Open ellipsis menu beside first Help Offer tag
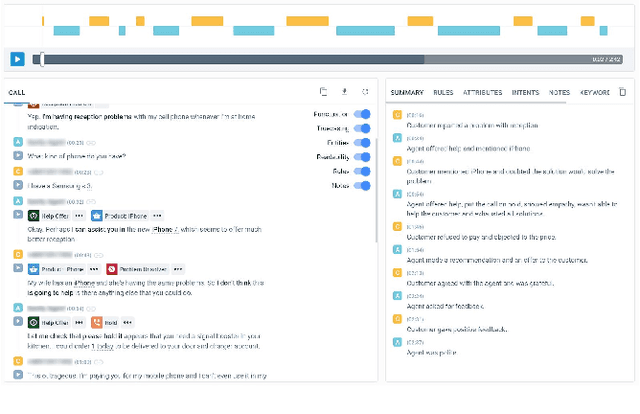Image resolution: width=640 pixels, height=414 pixels. pyautogui.click(x=77, y=215)
